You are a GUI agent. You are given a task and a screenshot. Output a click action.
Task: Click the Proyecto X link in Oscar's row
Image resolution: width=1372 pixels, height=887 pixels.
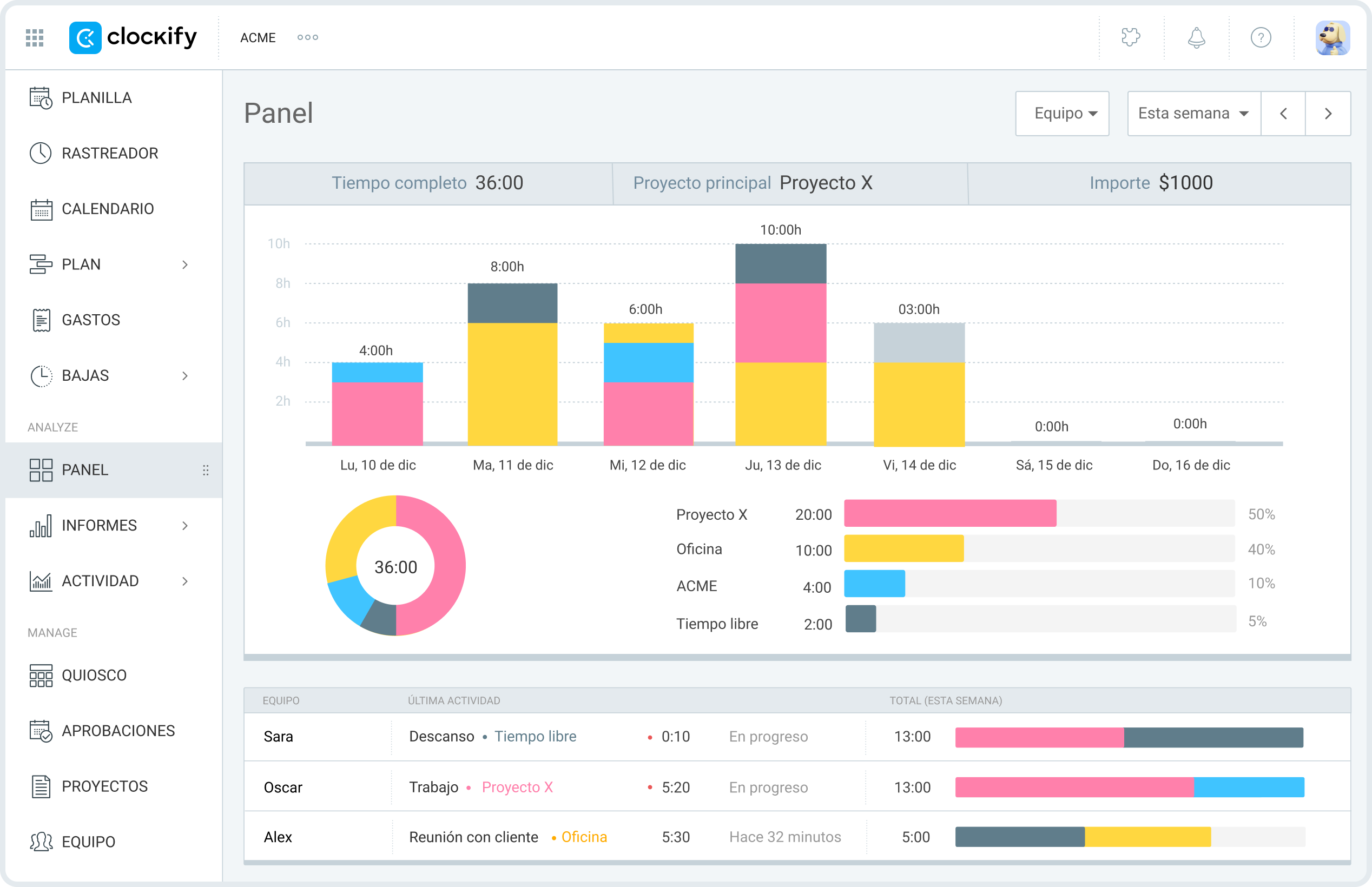pyautogui.click(x=517, y=787)
